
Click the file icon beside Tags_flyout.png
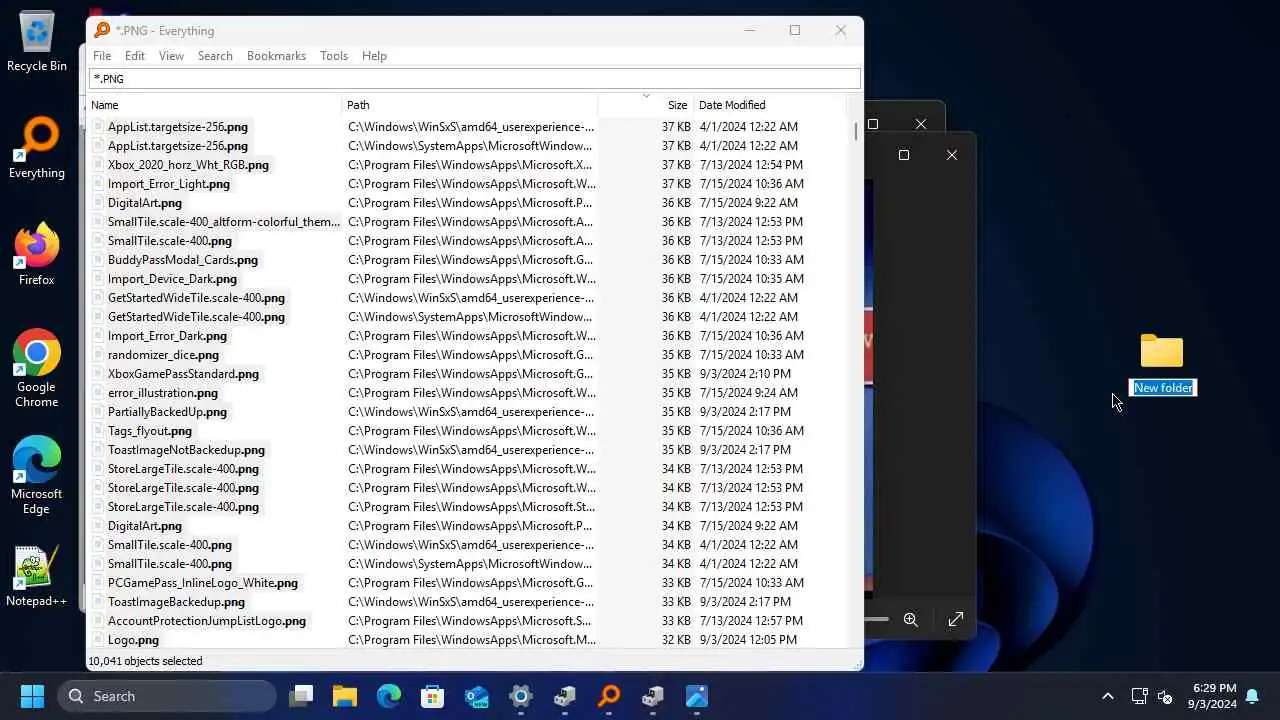tap(98, 431)
